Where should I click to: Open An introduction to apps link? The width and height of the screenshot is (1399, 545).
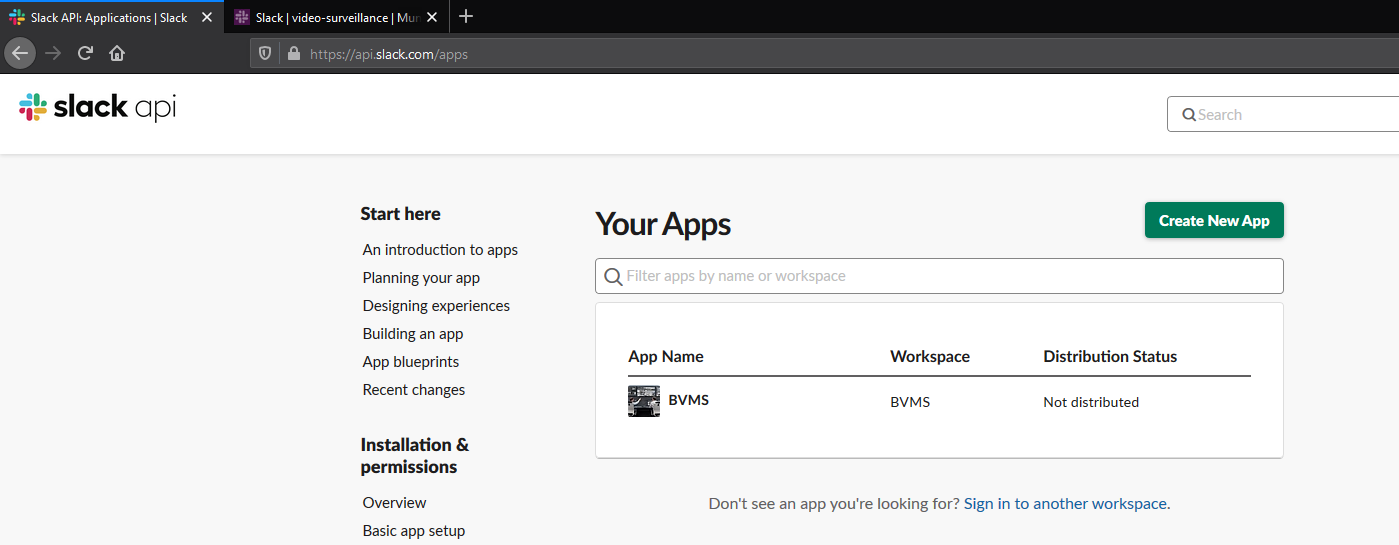tap(440, 250)
